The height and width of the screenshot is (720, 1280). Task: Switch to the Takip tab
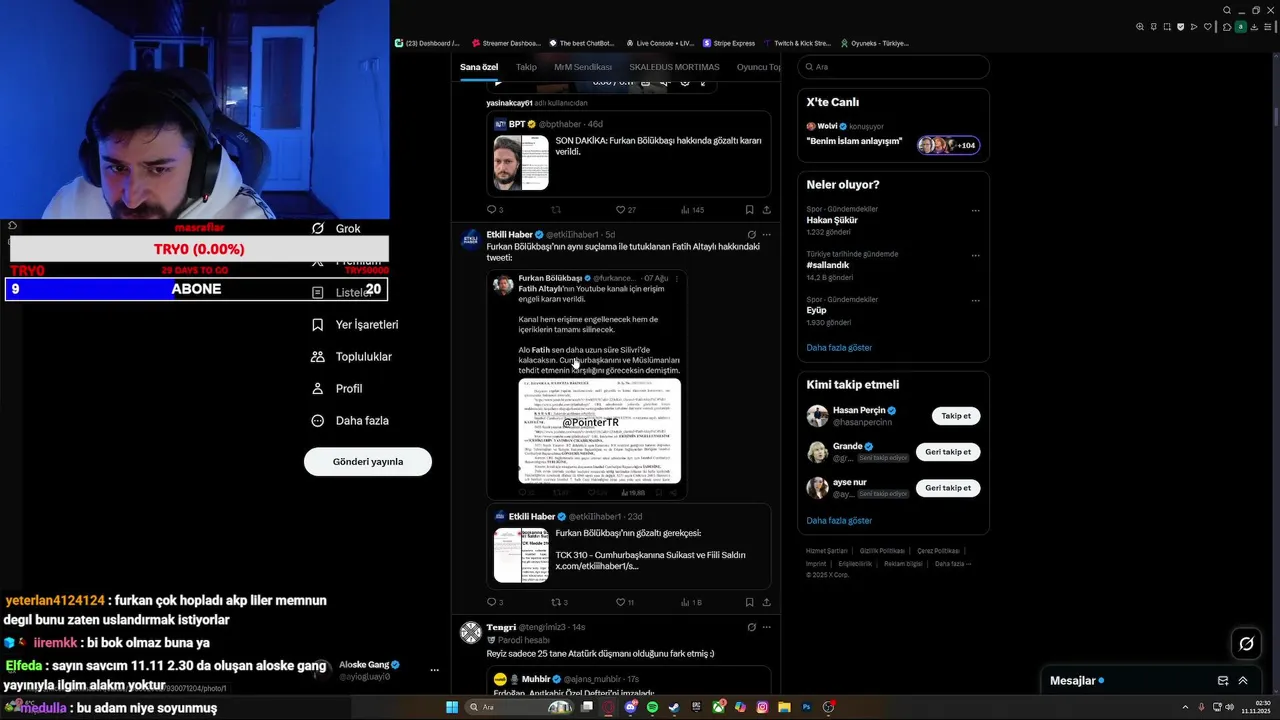(526, 67)
